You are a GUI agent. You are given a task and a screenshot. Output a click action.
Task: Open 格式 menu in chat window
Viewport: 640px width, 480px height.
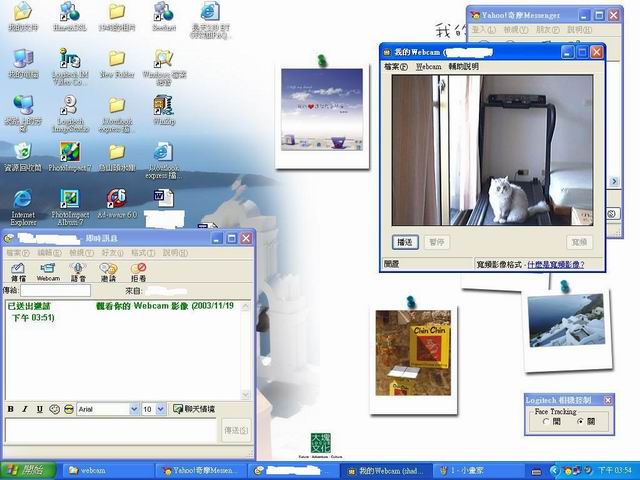tap(143, 253)
